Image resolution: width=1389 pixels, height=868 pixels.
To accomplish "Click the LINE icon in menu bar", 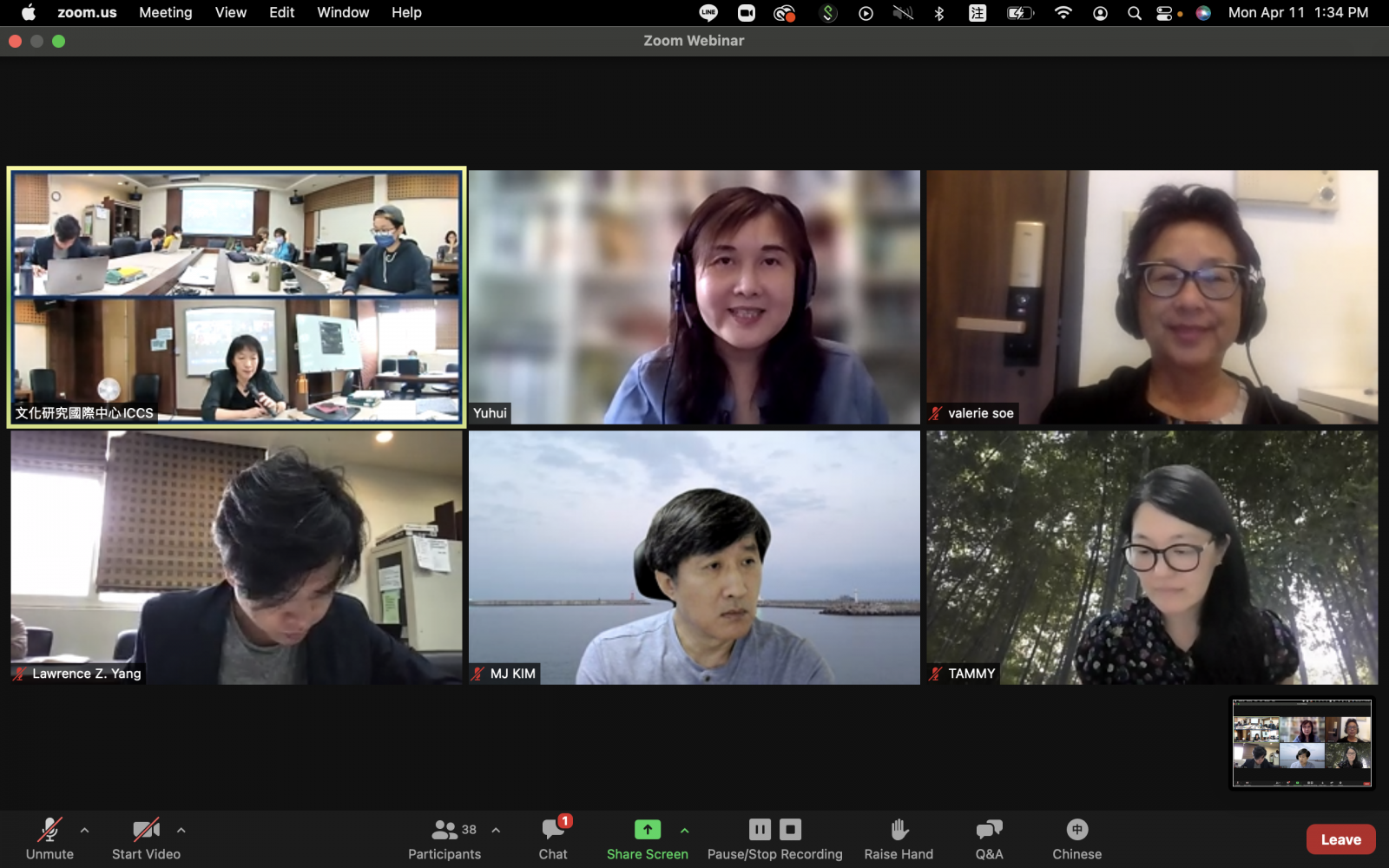I will 708,12.
